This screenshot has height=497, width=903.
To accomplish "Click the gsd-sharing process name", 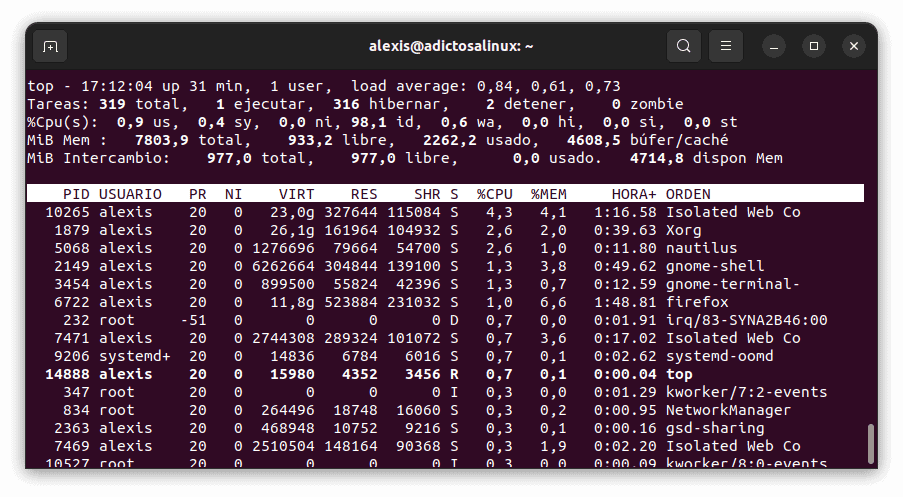I will click(x=715, y=428).
